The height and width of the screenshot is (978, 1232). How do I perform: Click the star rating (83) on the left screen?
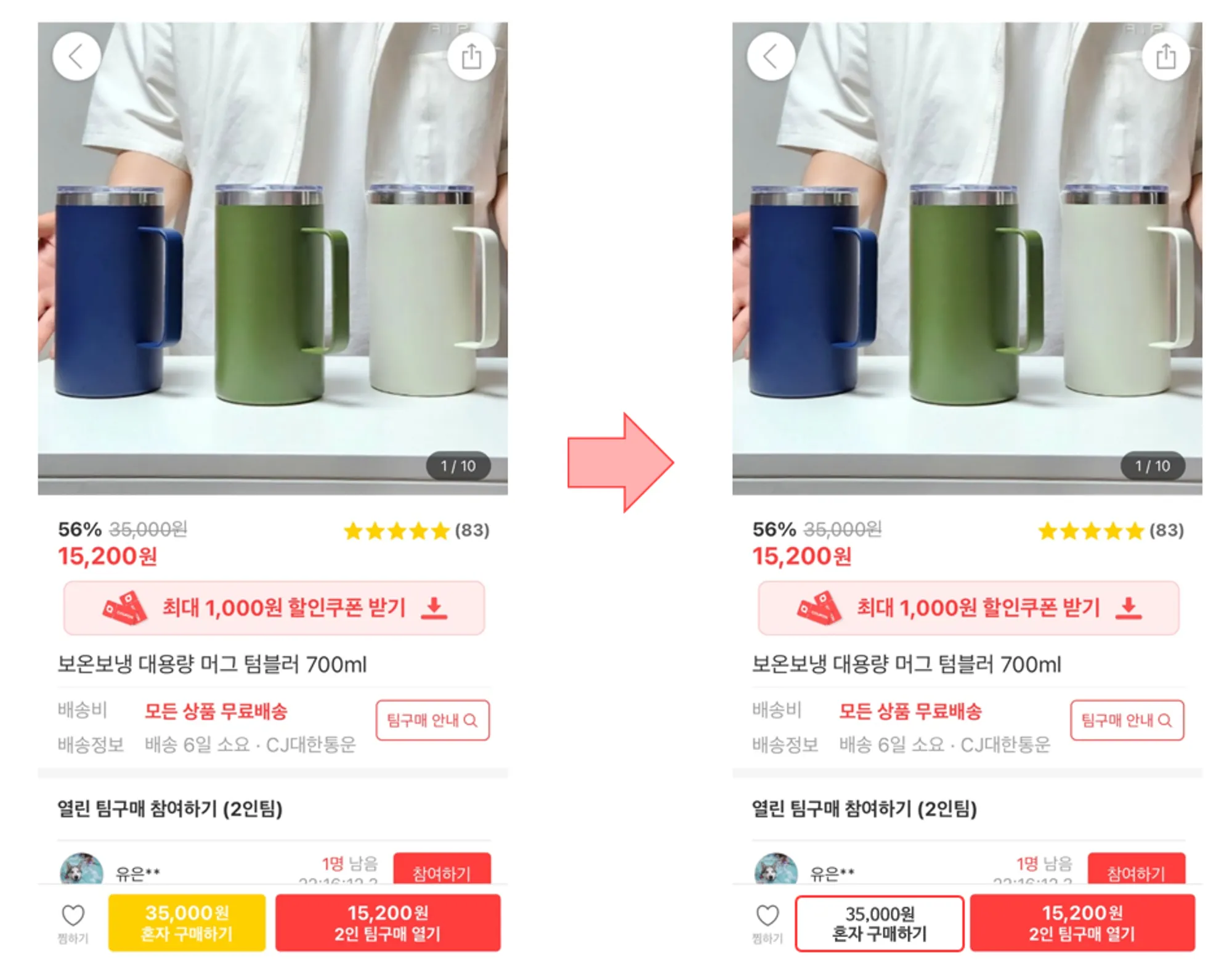coord(416,531)
